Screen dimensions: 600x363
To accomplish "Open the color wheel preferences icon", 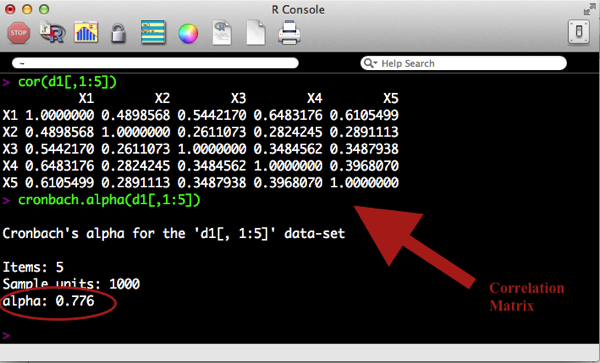I will [188, 33].
